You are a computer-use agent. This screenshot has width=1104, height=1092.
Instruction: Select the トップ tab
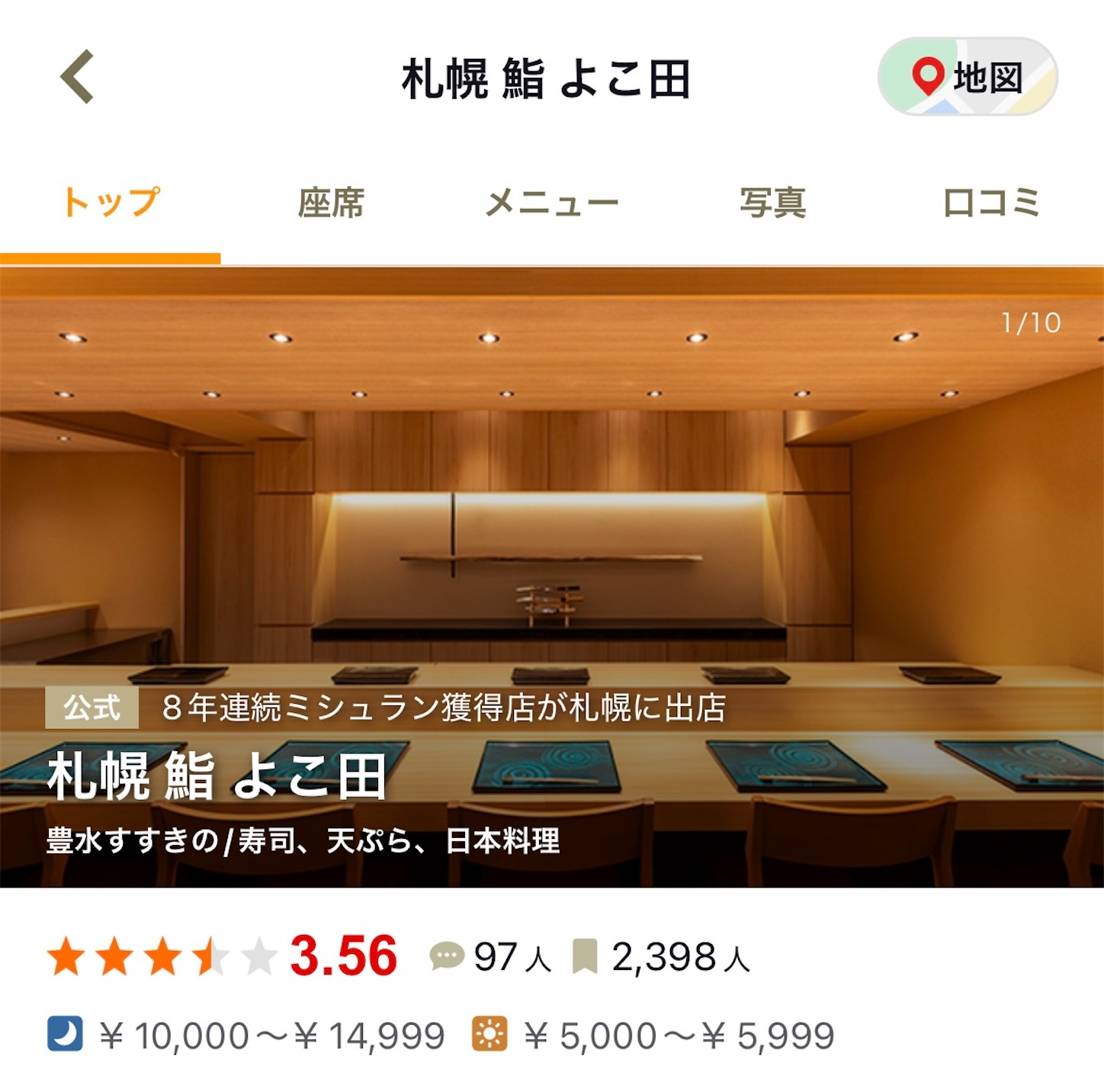[111, 204]
